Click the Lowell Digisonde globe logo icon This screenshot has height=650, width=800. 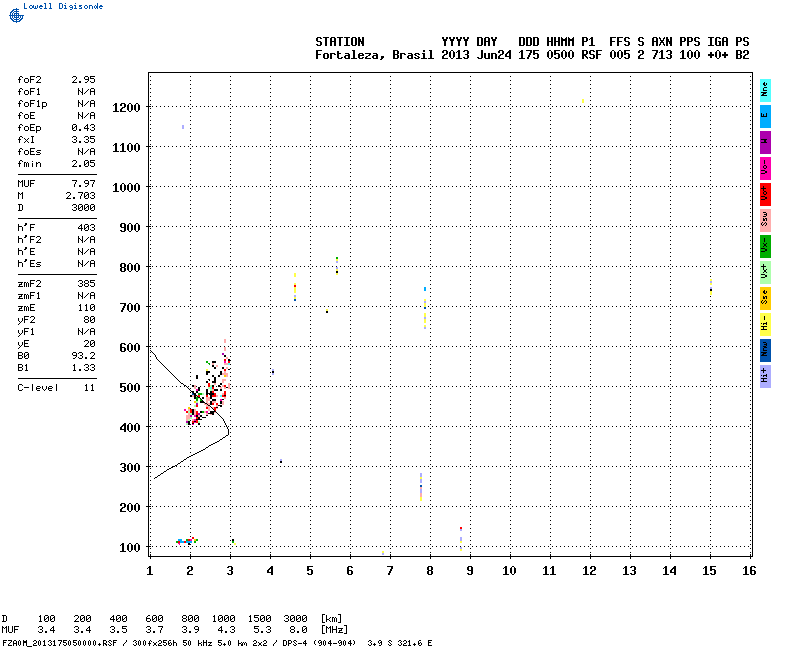click(16, 15)
